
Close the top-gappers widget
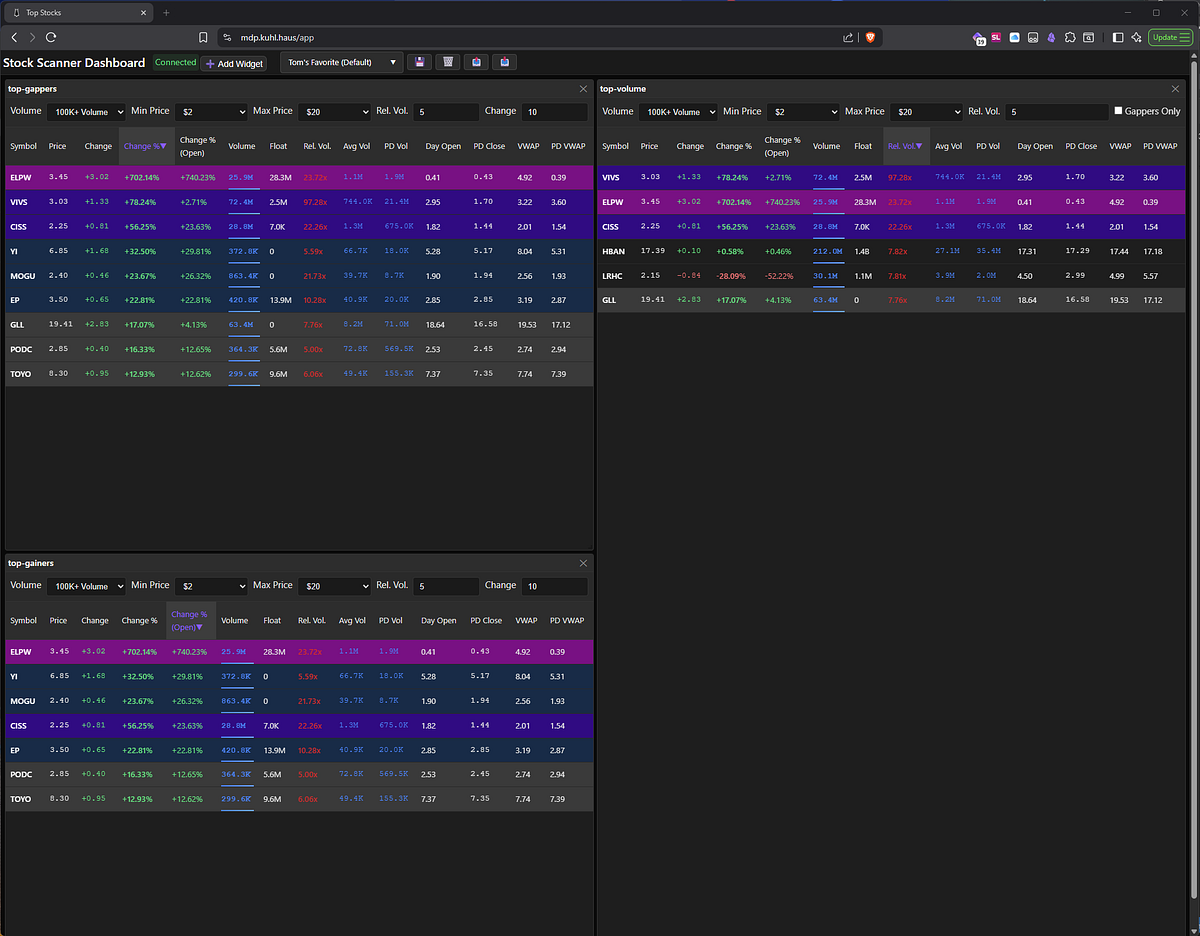coord(584,89)
